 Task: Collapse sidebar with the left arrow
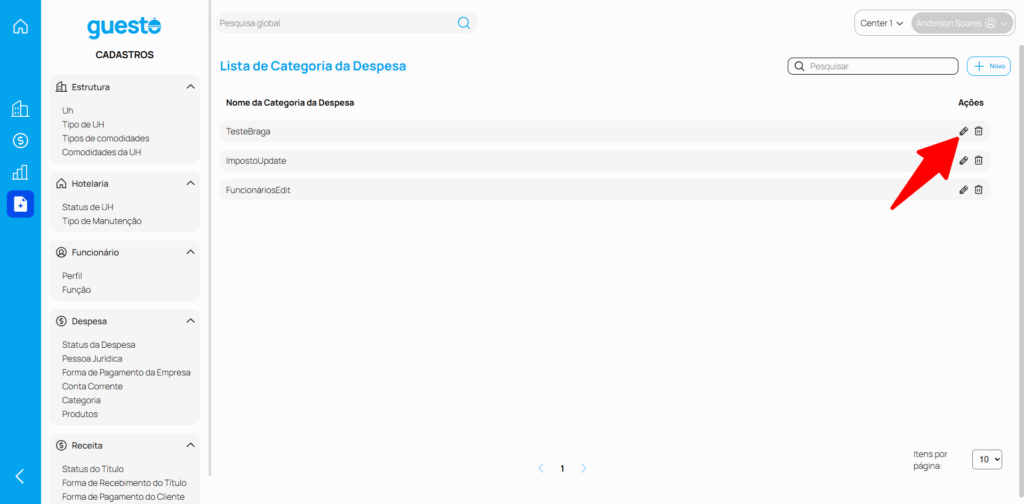(x=20, y=476)
